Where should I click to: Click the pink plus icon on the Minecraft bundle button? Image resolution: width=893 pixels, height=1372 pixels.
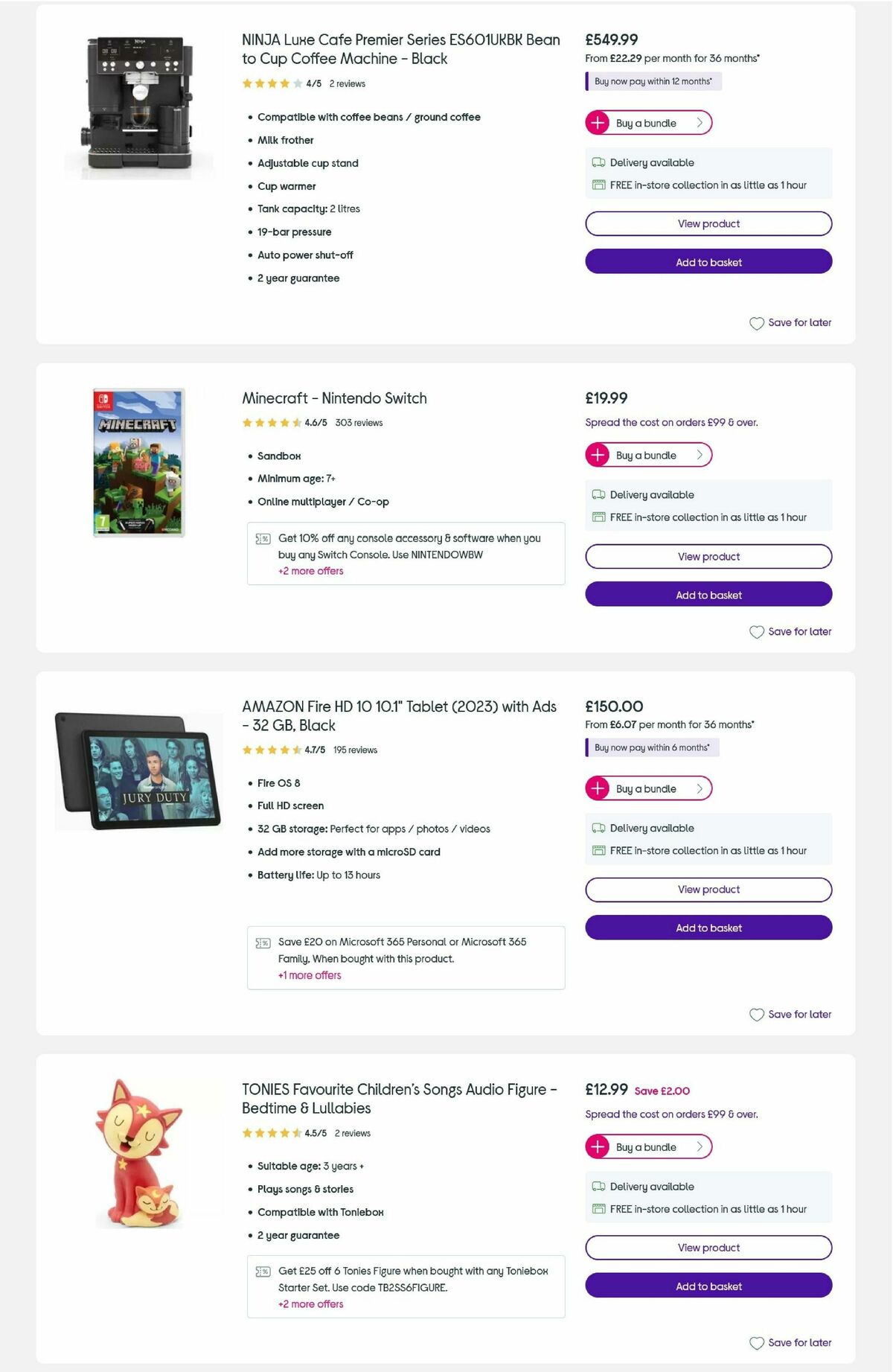tap(598, 455)
